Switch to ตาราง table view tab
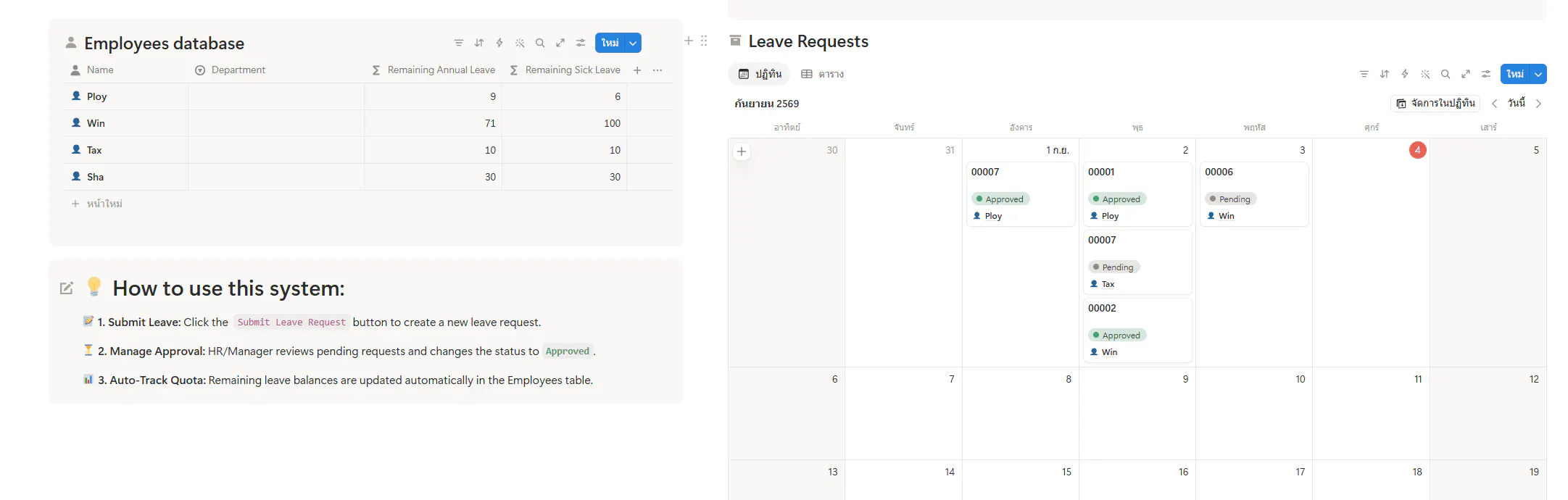The image size is (1568, 500). click(x=823, y=74)
